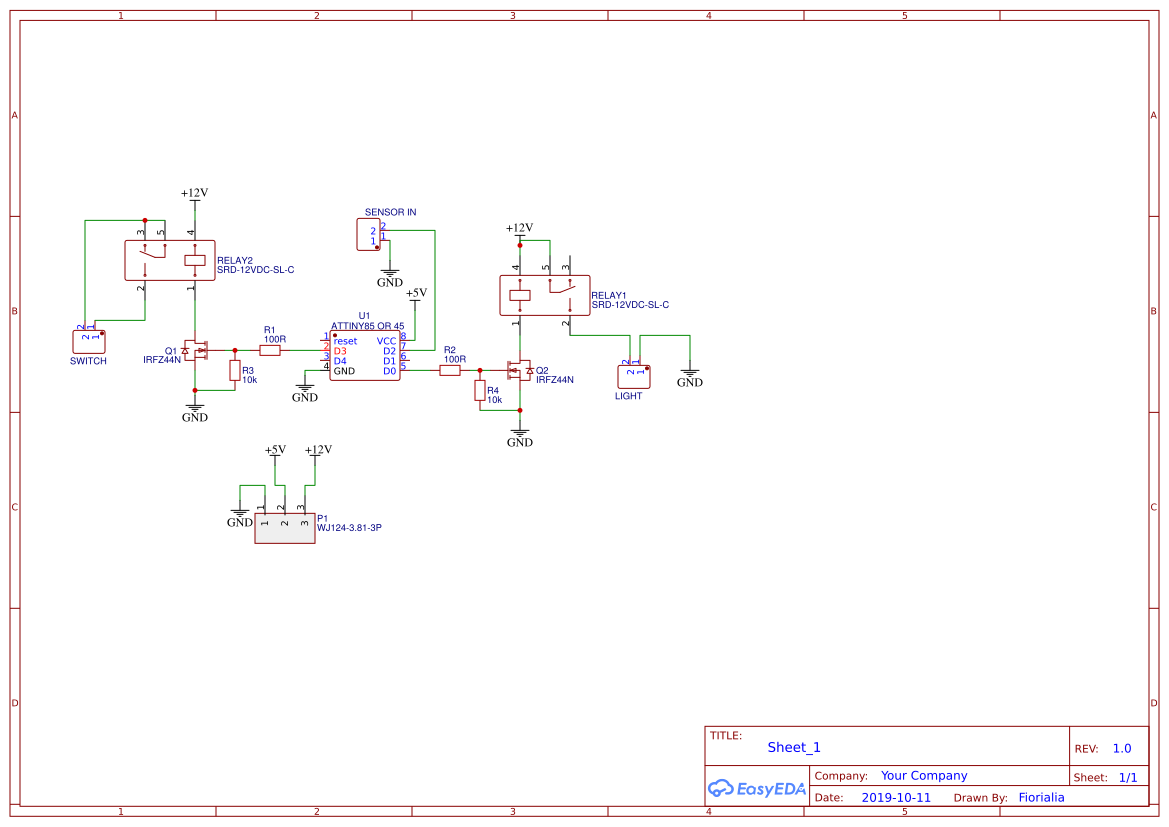This screenshot has height=827, width=1169.
Task: Toggle the SWITCH component contacts
Action: [88, 340]
